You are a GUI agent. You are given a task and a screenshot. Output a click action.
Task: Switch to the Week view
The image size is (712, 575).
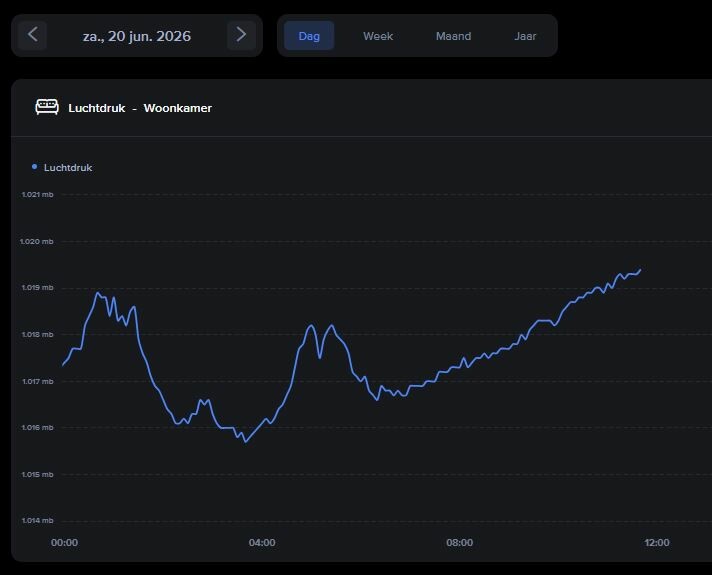tap(378, 36)
